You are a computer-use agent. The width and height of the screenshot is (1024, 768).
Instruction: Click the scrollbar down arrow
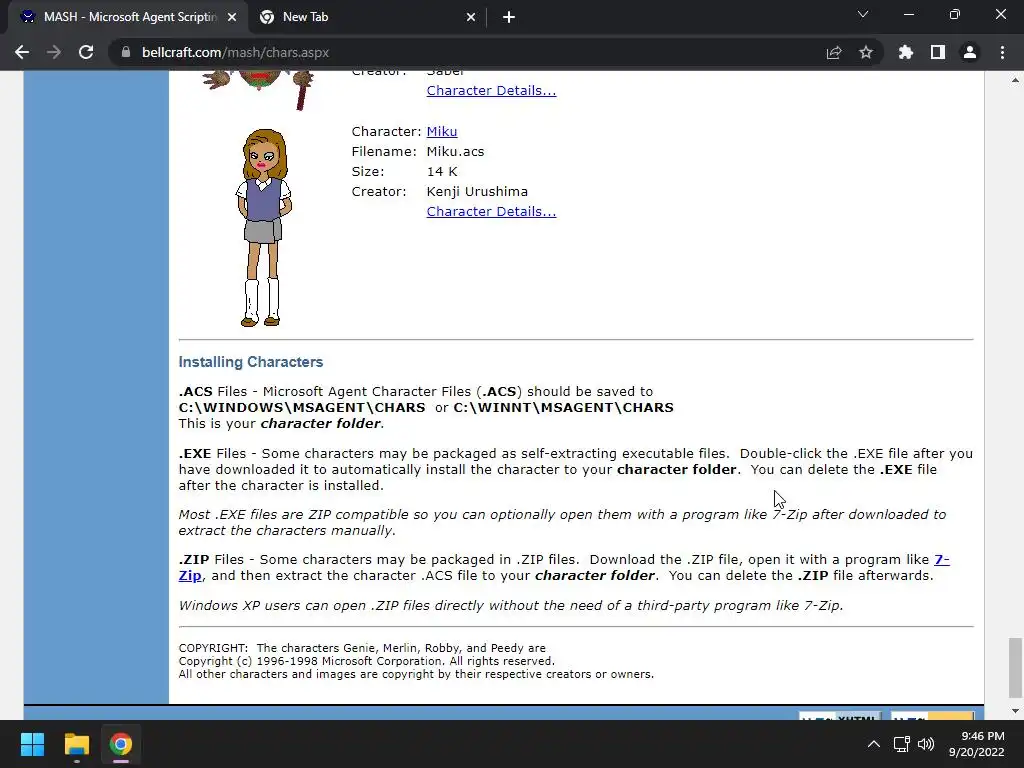click(x=1015, y=711)
